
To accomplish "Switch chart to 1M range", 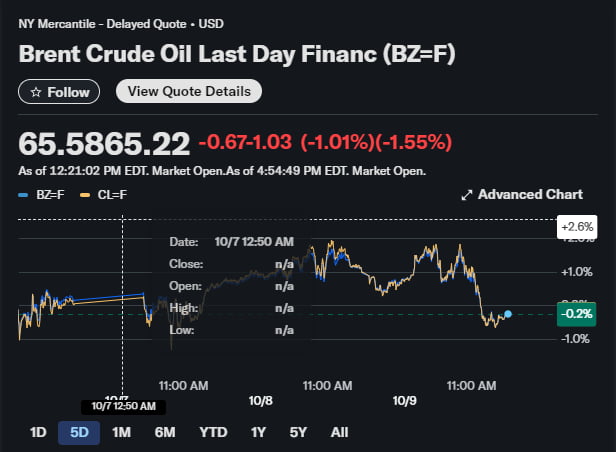I will click(x=121, y=432).
